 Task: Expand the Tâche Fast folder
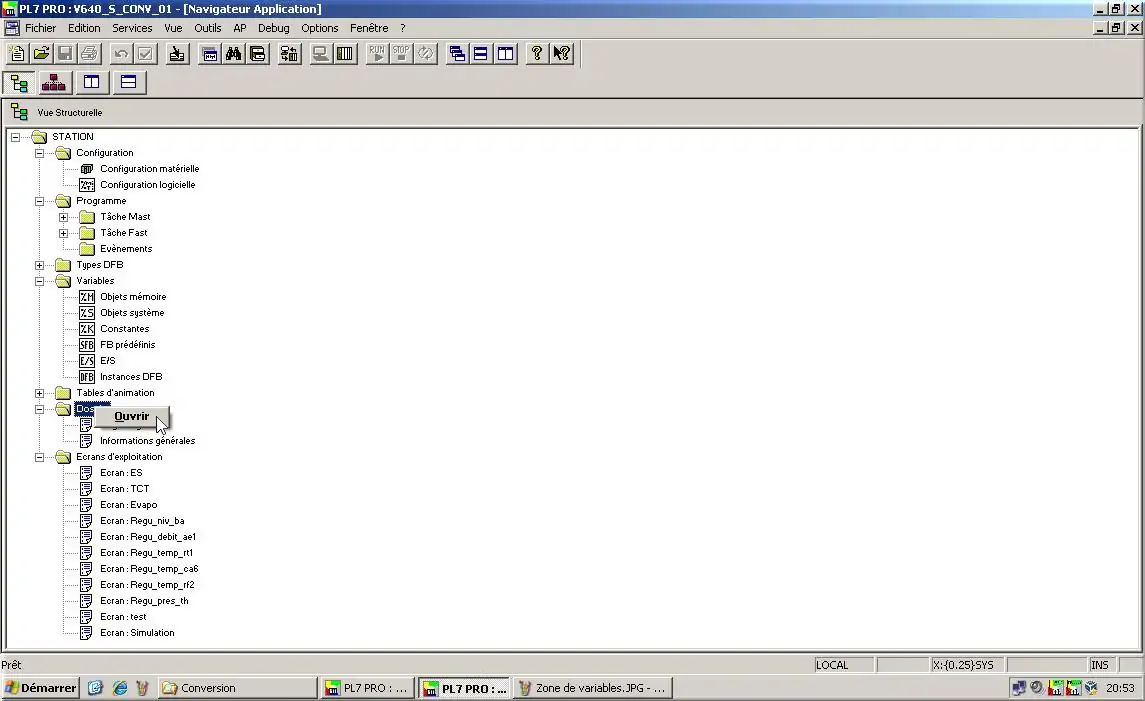64,234
